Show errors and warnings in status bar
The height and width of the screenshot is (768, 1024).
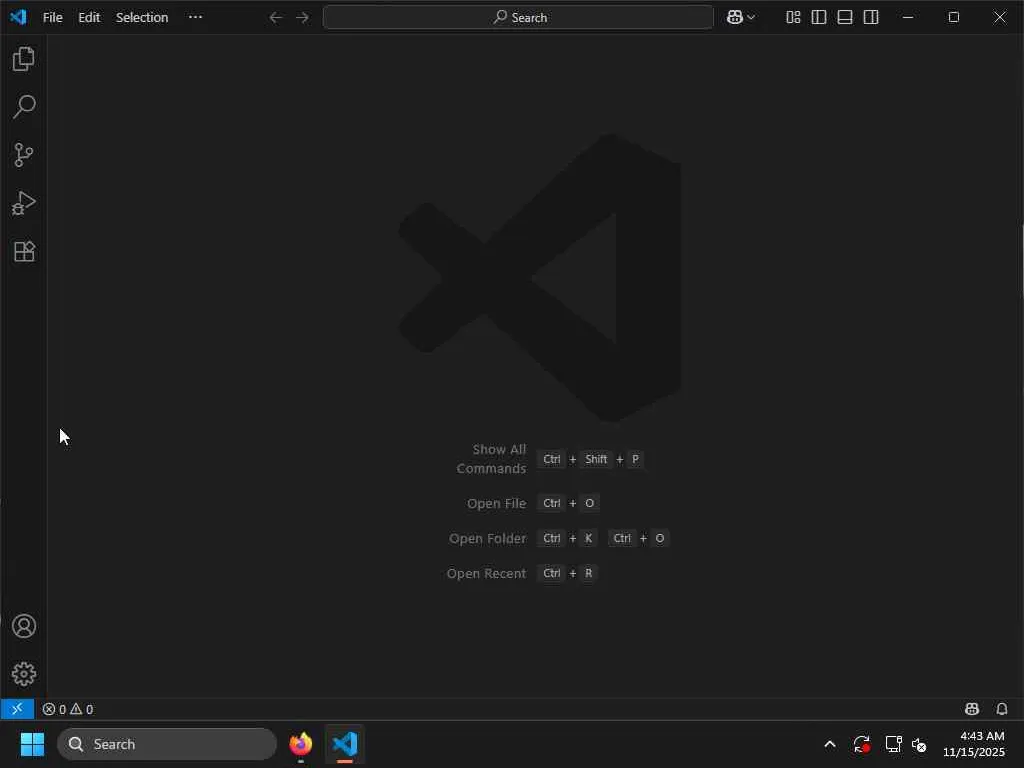coord(68,709)
